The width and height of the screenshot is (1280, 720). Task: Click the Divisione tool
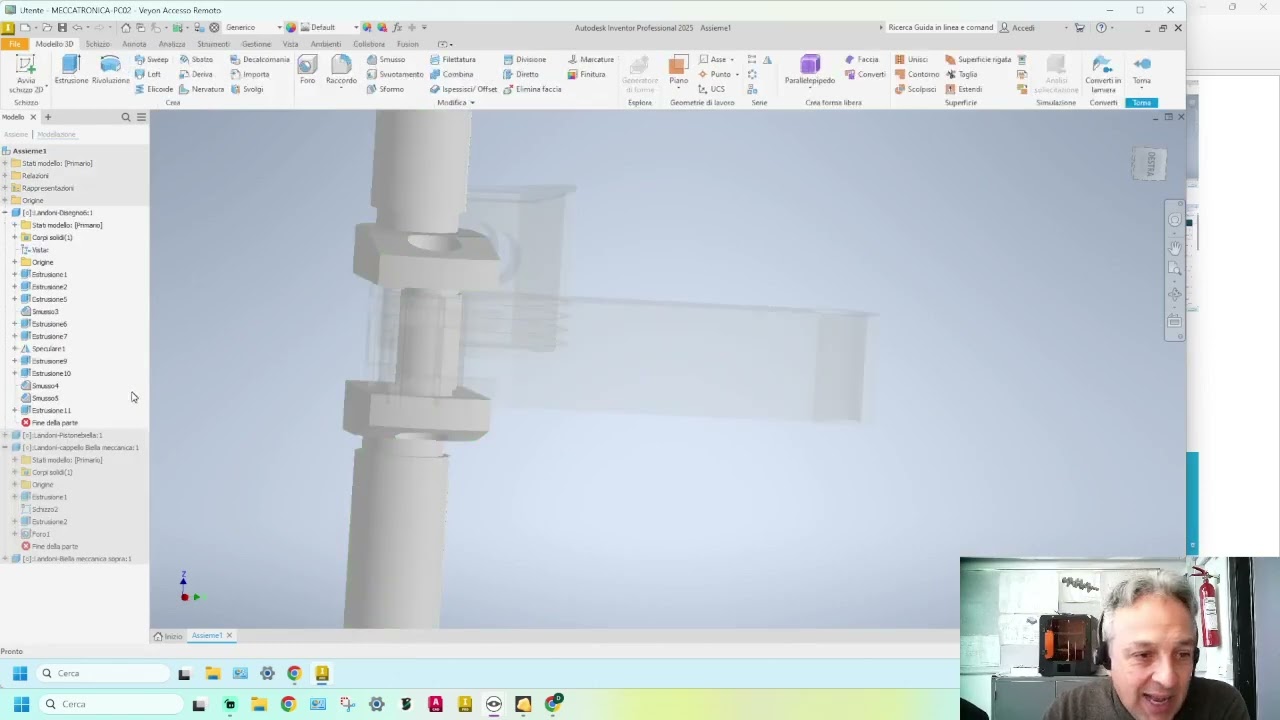tap(525, 60)
